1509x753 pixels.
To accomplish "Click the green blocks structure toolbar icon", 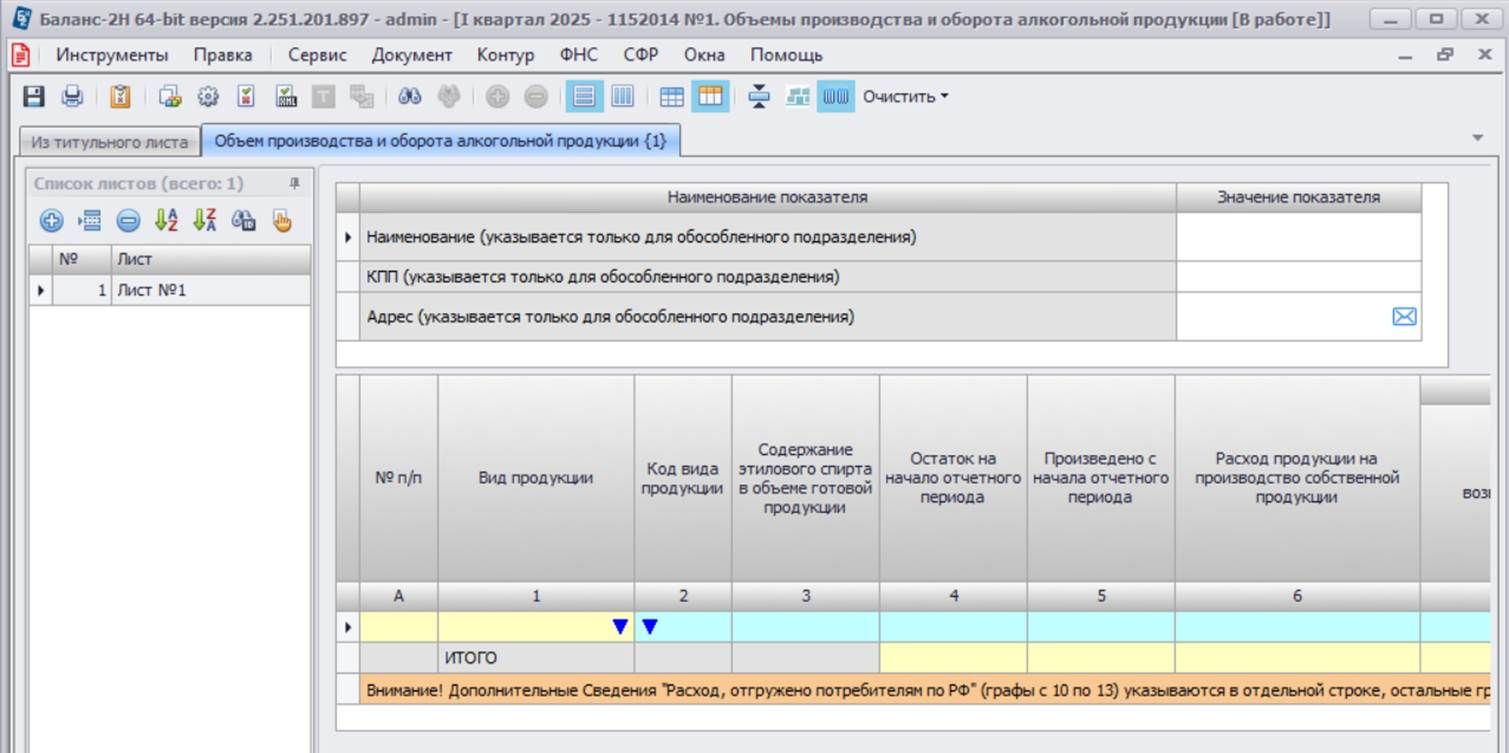I will pos(797,96).
